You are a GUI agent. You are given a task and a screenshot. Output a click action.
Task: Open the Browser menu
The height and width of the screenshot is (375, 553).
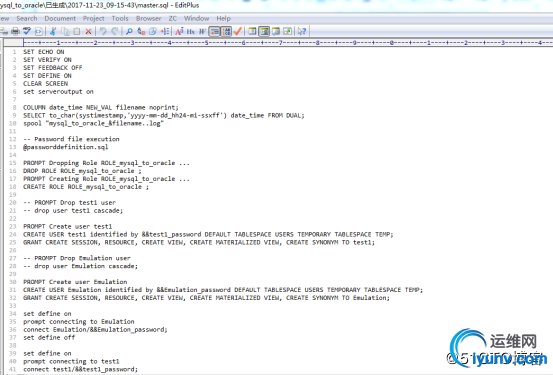tap(148, 18)
